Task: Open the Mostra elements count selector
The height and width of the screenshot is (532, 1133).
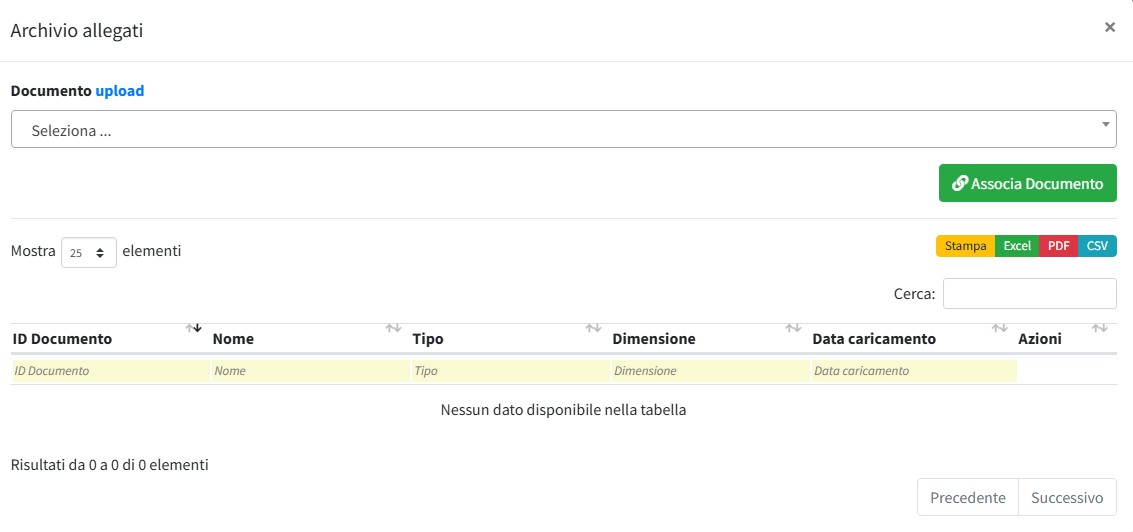Action: pos(89,253)
